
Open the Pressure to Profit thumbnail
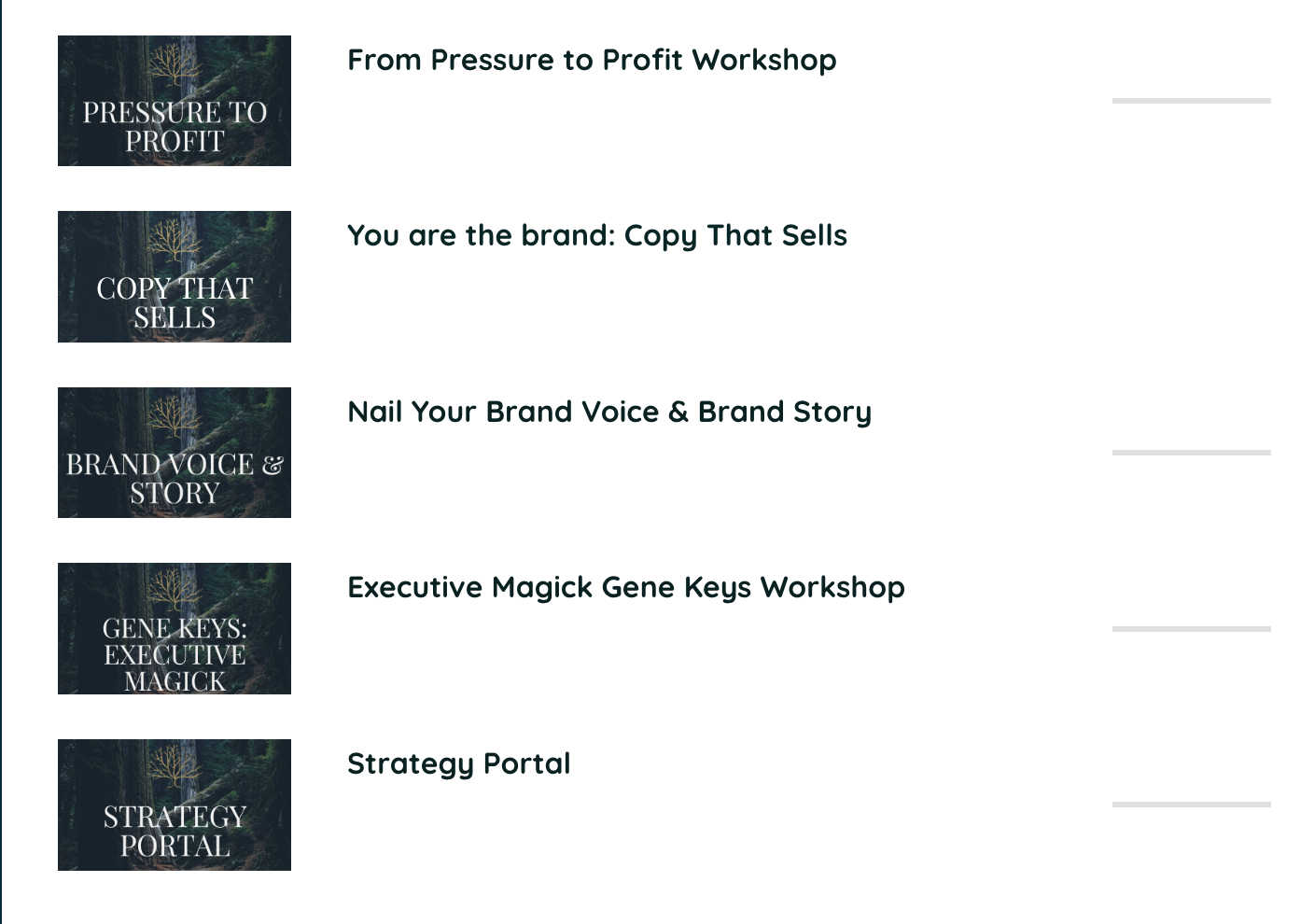[175, 101]
